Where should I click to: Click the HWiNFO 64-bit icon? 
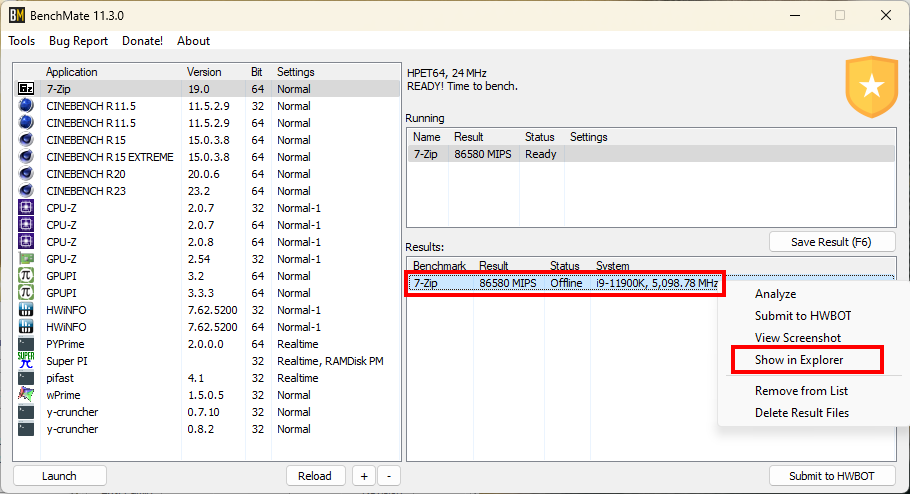click(x=26, y=326)
